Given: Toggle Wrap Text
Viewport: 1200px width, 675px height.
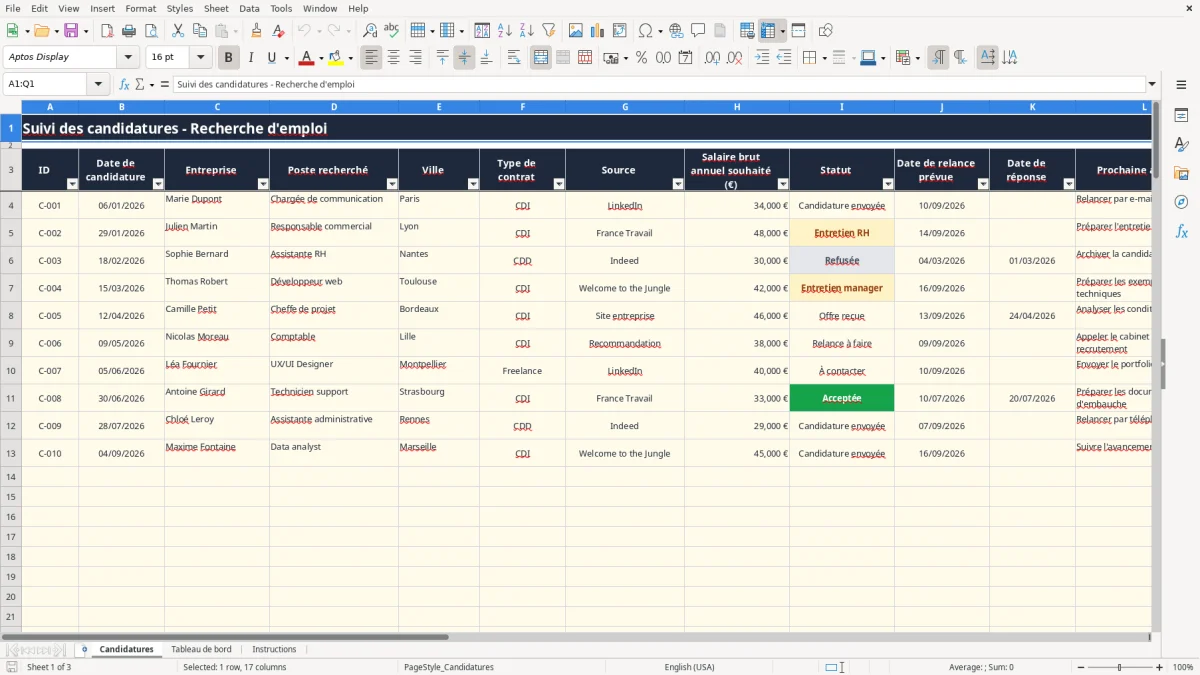Looking at the screenshot, I should (514, 58).
